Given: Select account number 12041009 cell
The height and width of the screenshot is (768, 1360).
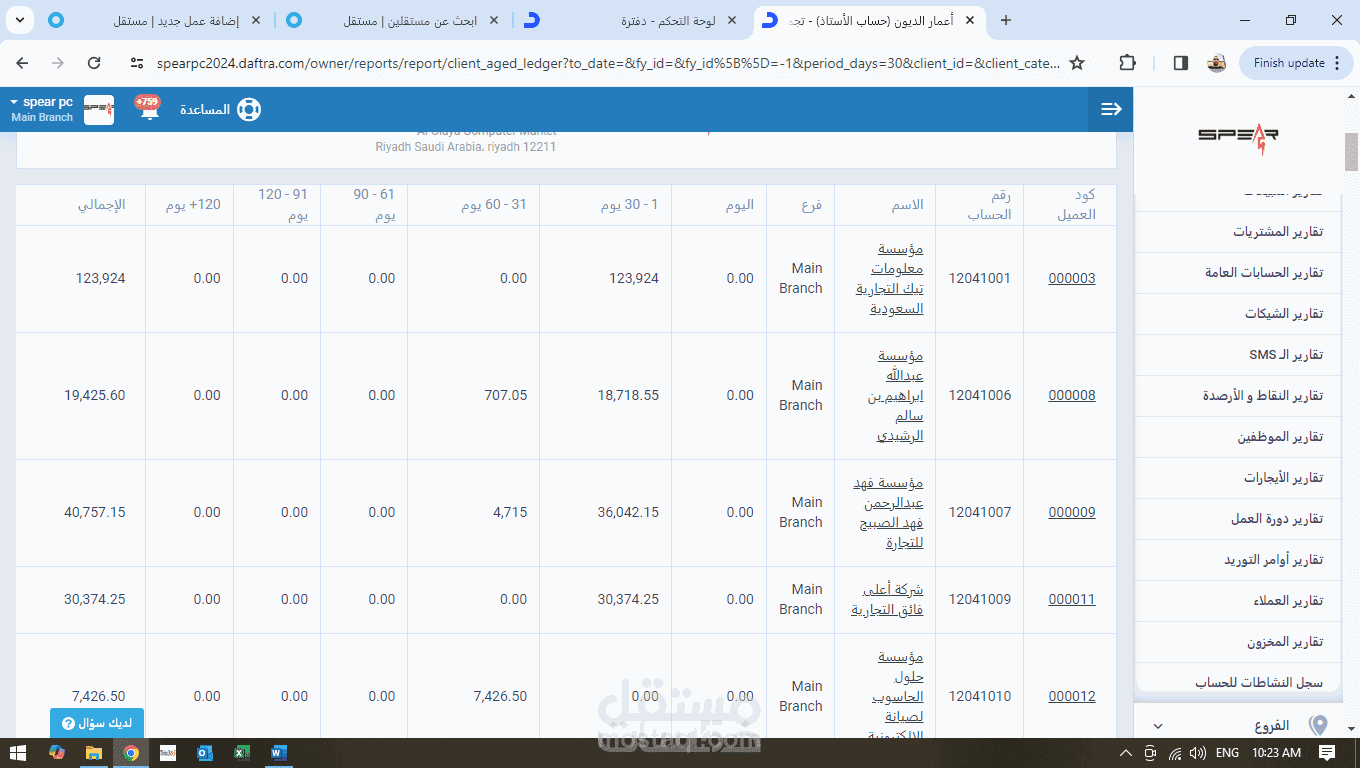Looking at the screenshot, I should pos(980,599).
